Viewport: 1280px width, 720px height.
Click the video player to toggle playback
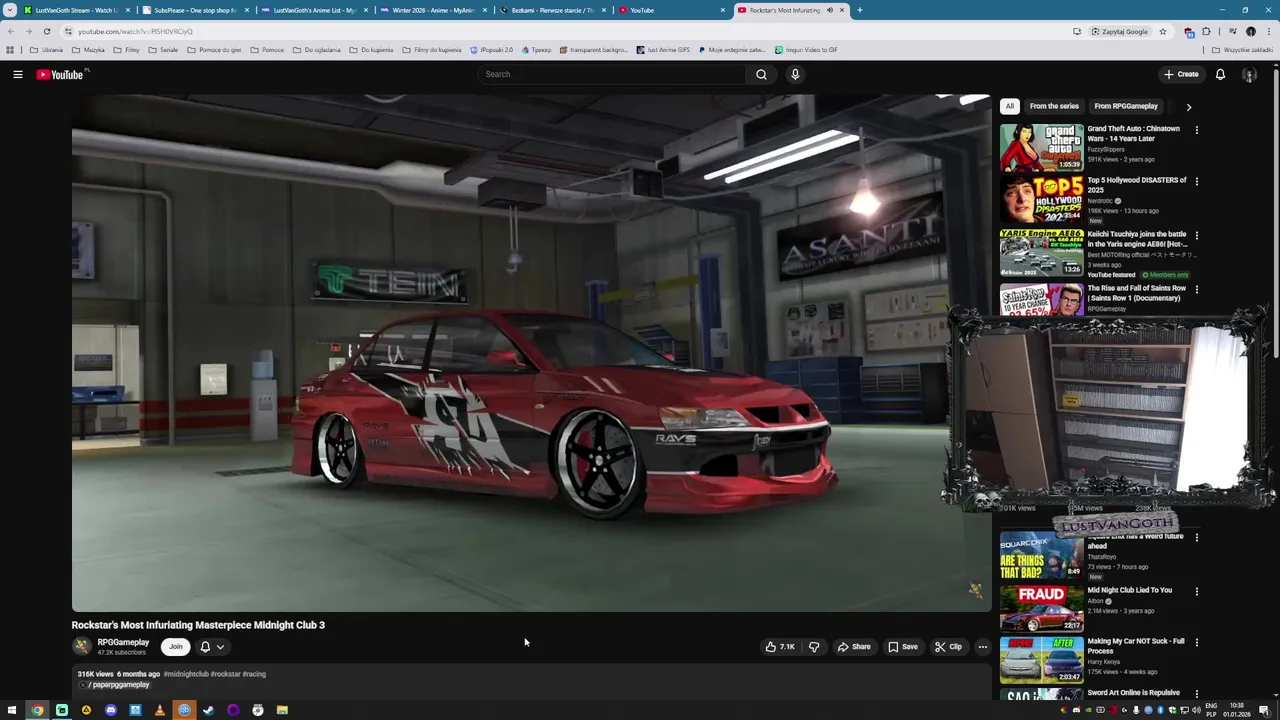(530, 352)
